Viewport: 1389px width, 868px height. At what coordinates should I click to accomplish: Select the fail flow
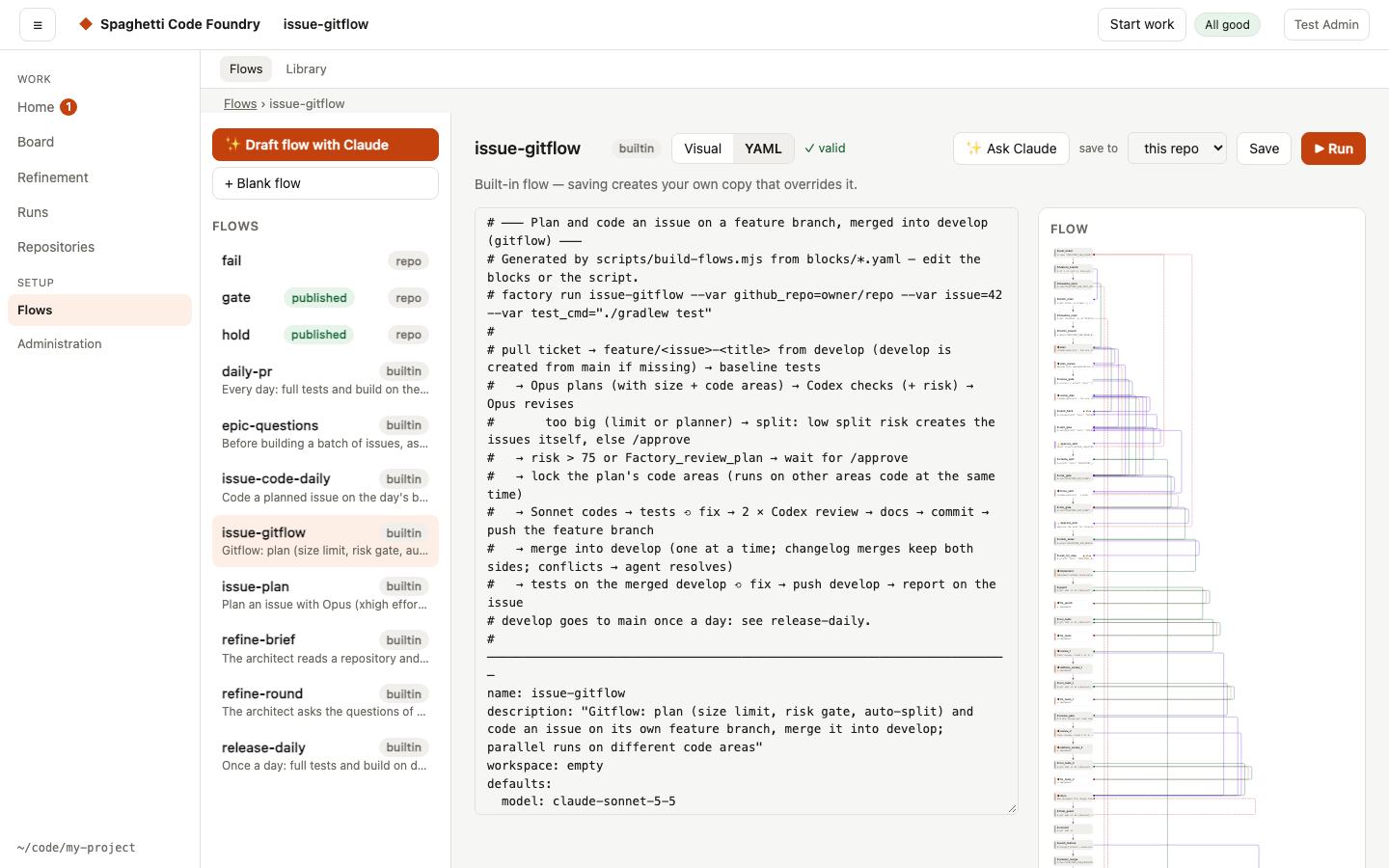tap(325, 261)
